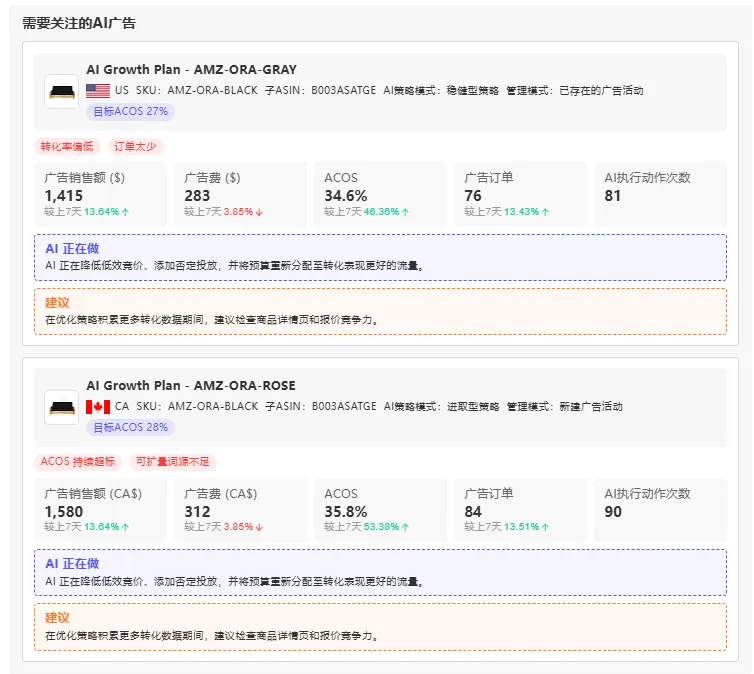Screen dimensions: 754x674
Task: Click the 需要关注的AI广告 heading
Action: 79,23
